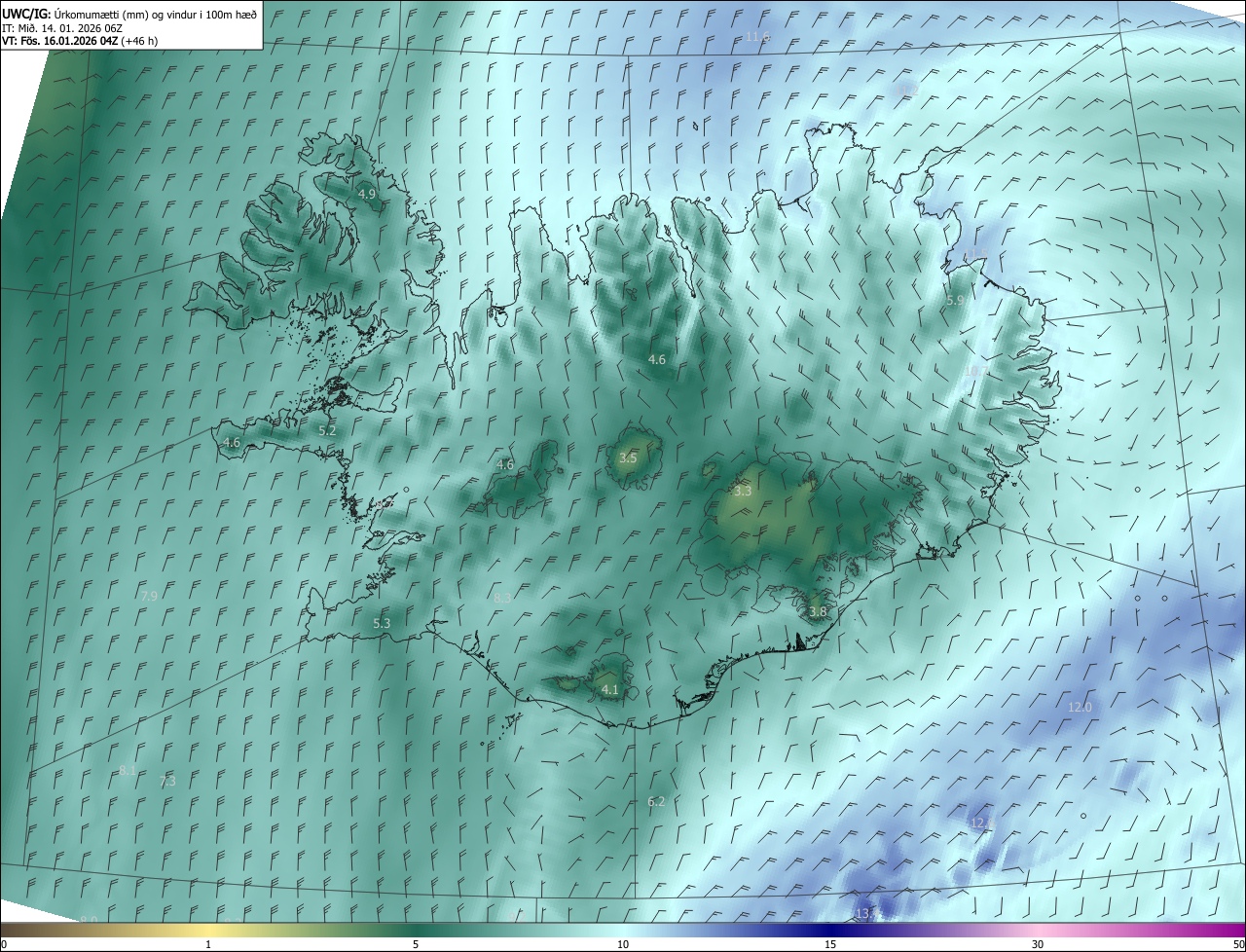Select the 5.3 value on Reykjanes peninsula

(x=382, y=623)
